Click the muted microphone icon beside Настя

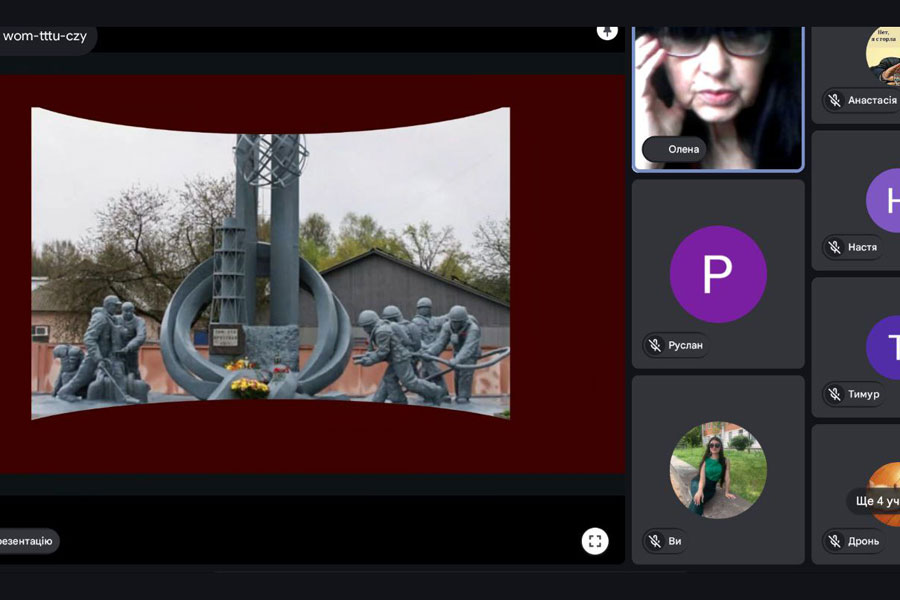pos(835,247)
